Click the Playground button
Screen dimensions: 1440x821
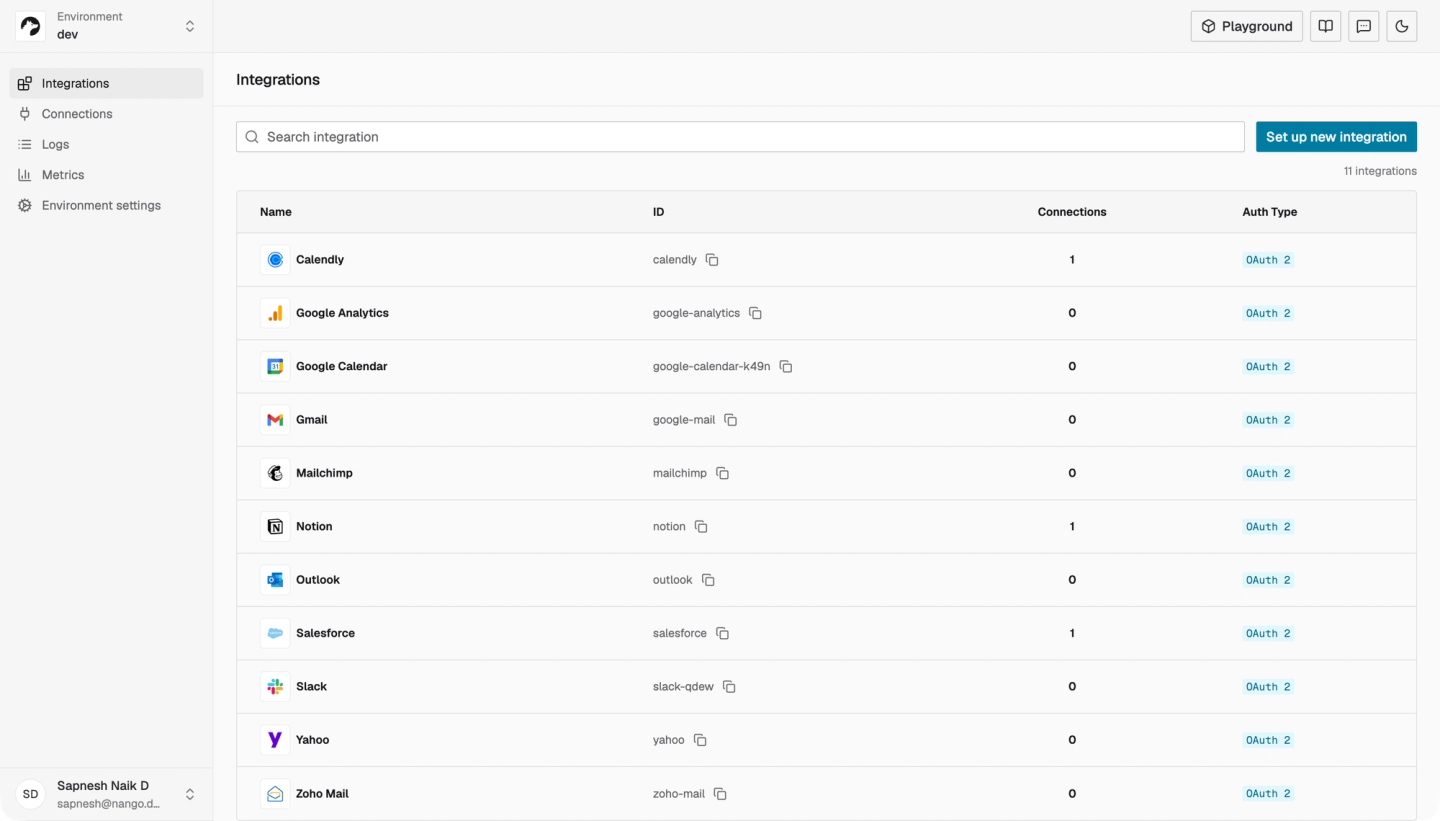pos(1247,26)
